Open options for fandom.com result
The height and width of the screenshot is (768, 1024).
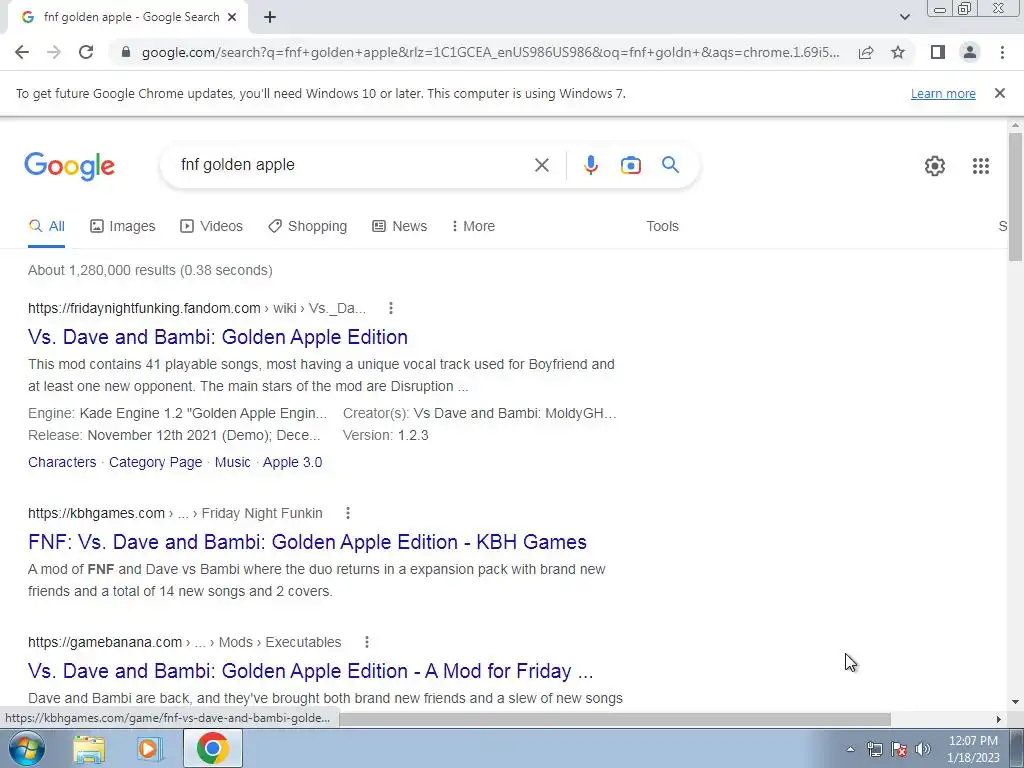point(391,308)
